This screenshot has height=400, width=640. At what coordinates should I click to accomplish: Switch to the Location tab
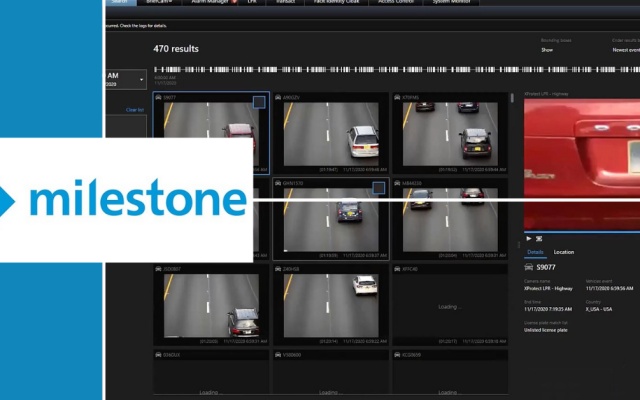pos(564,252)
